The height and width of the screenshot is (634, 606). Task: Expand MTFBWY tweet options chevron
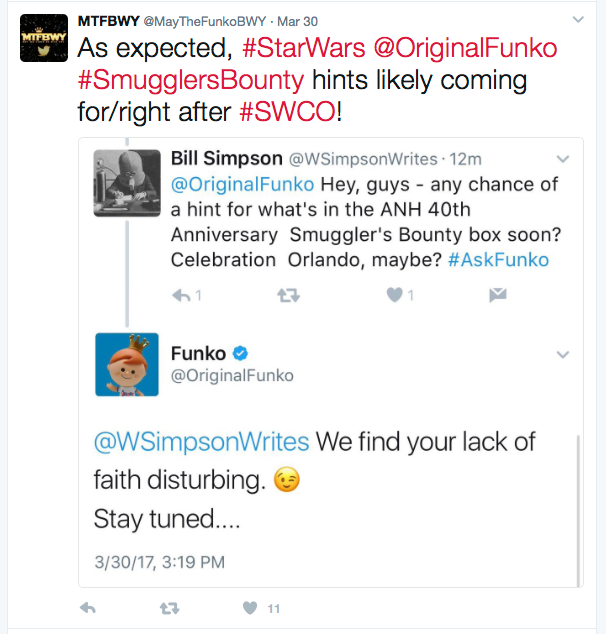(x=578, y=20)
